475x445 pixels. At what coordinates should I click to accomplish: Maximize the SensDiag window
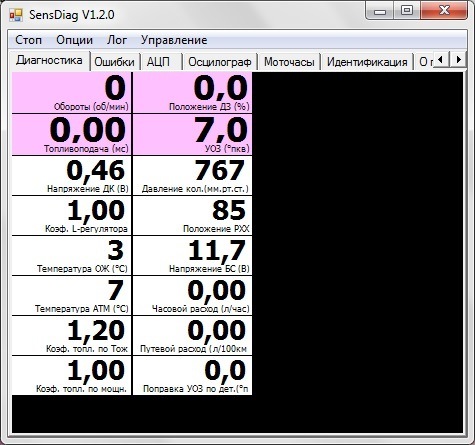(407, 11)
